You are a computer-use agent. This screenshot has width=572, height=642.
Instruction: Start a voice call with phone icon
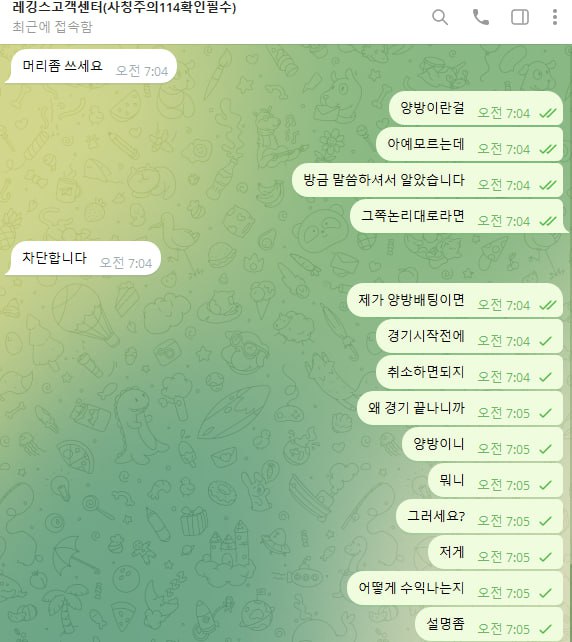481,18
